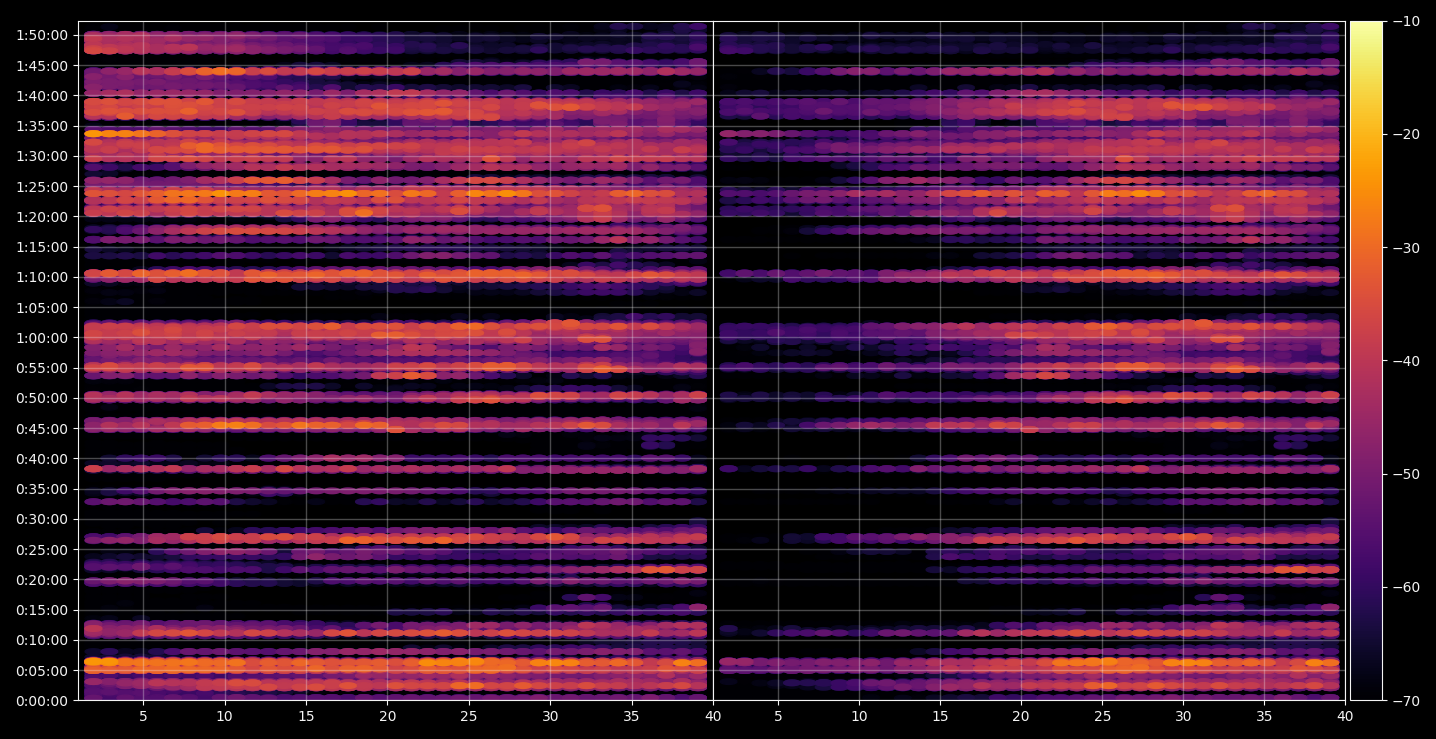This screenshot has height=739, width=1436.
Task: Click the 0:45:00 y-axis label
Action: [42, 428]
